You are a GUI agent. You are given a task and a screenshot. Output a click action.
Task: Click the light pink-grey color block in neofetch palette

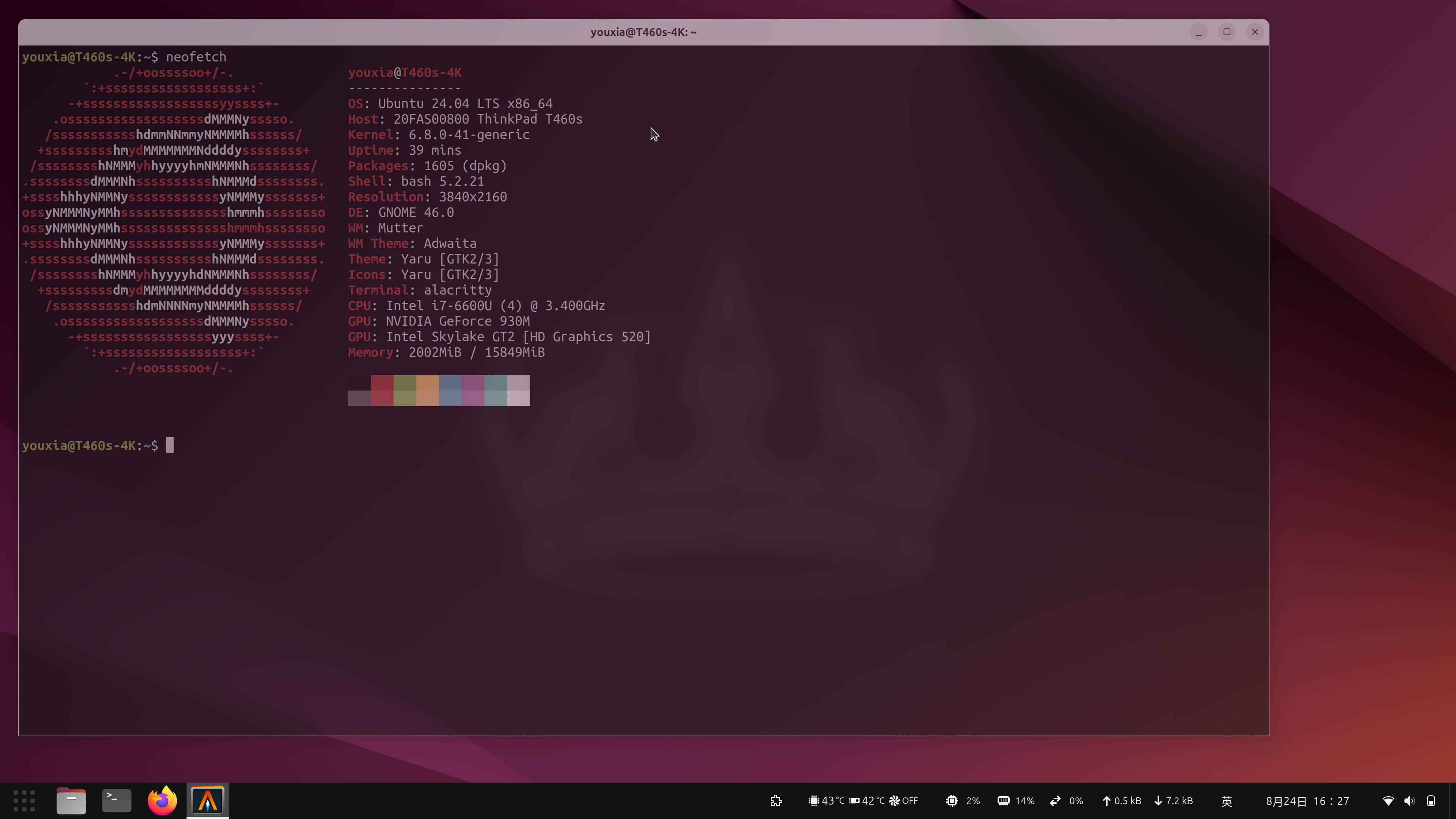[519, 391]
